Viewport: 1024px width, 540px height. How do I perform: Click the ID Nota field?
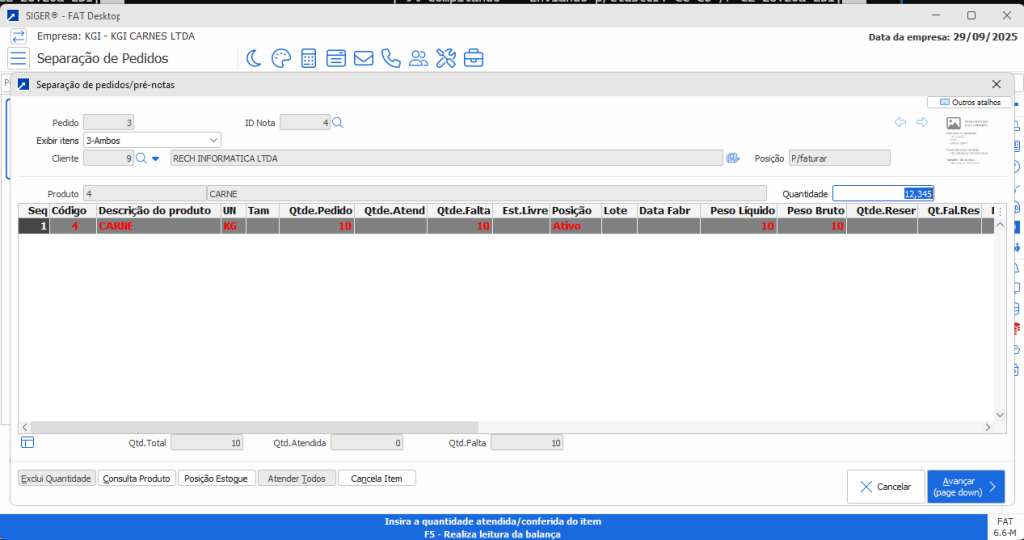coord(305,122)
